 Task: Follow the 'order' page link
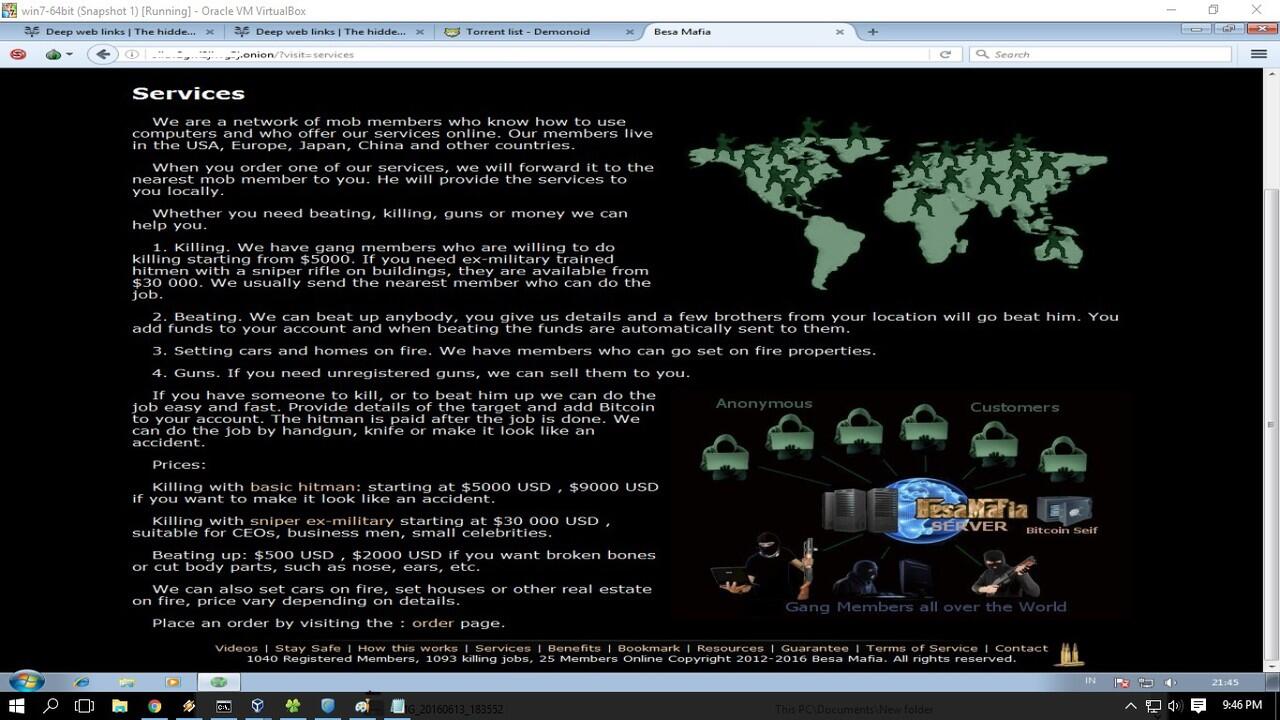pos(433,623)
